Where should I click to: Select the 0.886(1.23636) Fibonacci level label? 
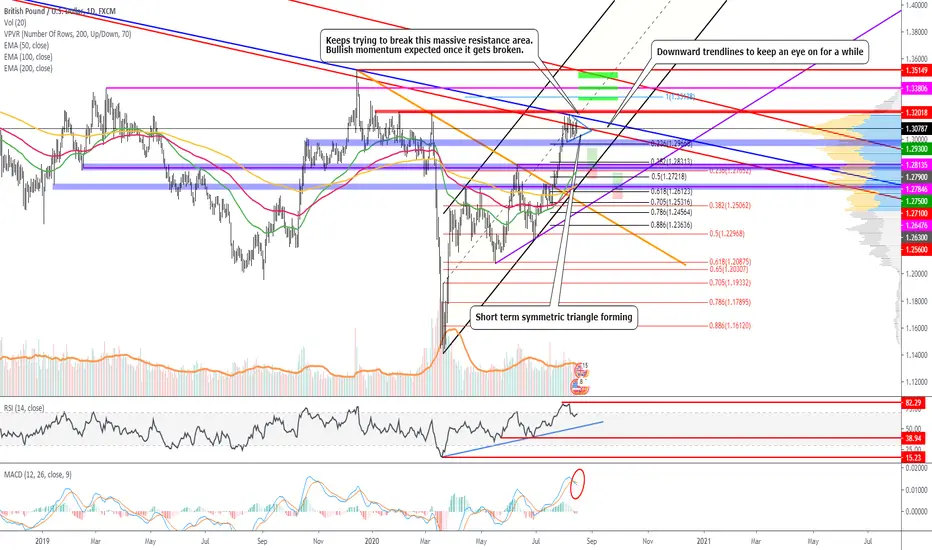point(671,225)
